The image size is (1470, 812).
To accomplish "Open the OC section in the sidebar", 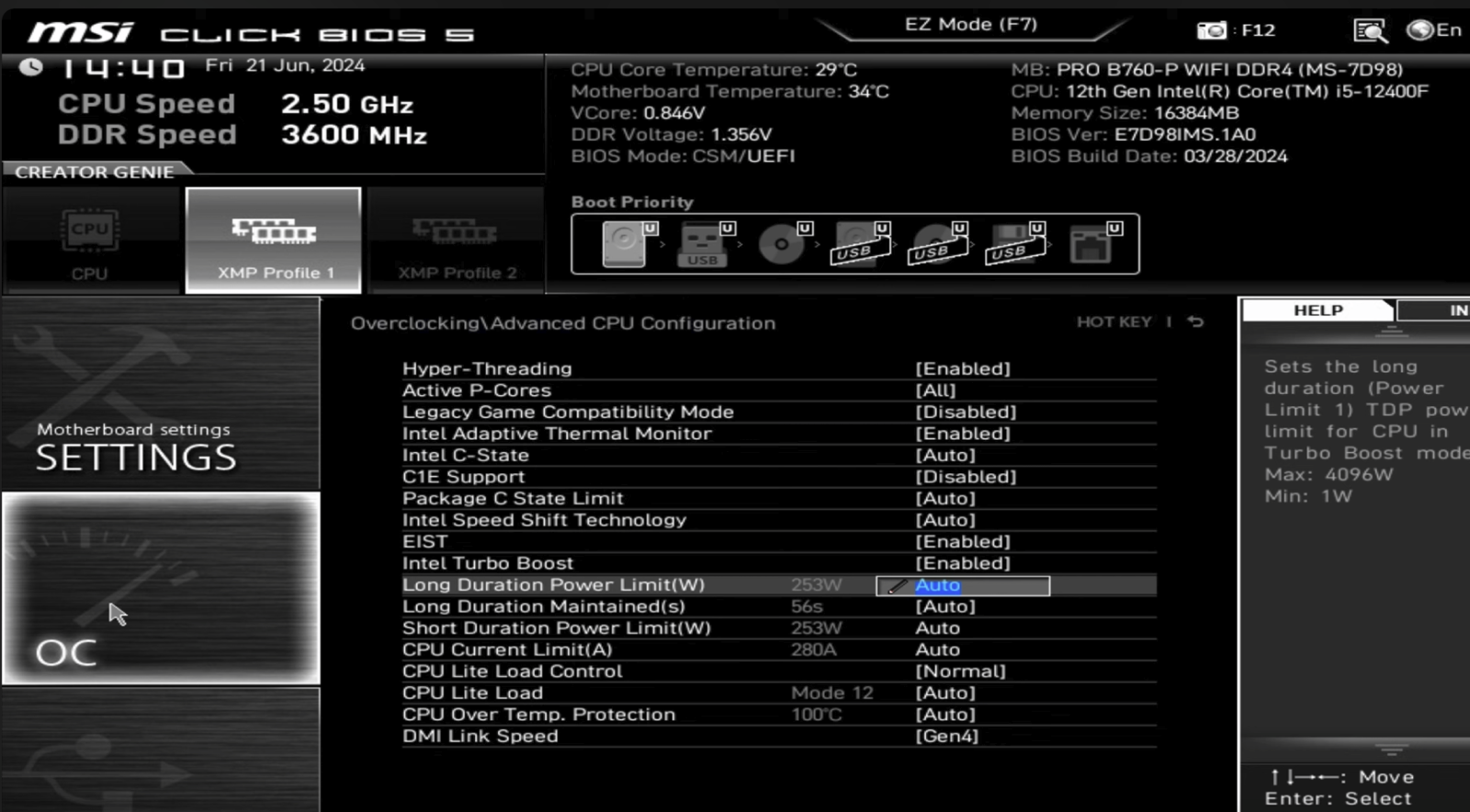I will 161,588.
